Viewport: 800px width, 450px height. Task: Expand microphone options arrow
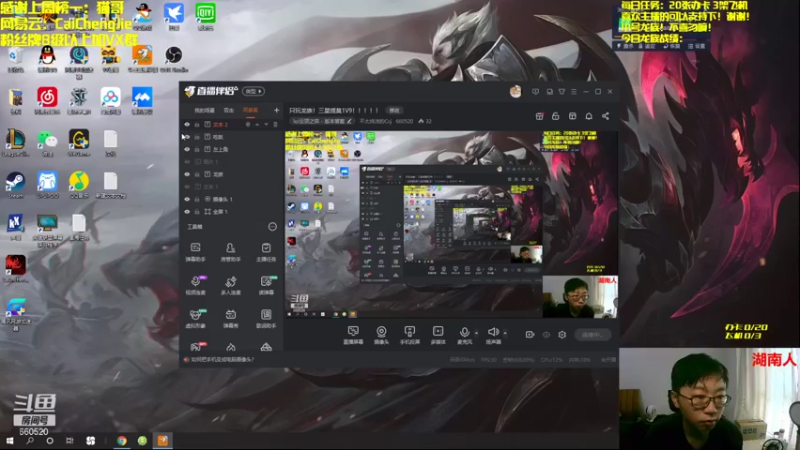tap(477, 333)
